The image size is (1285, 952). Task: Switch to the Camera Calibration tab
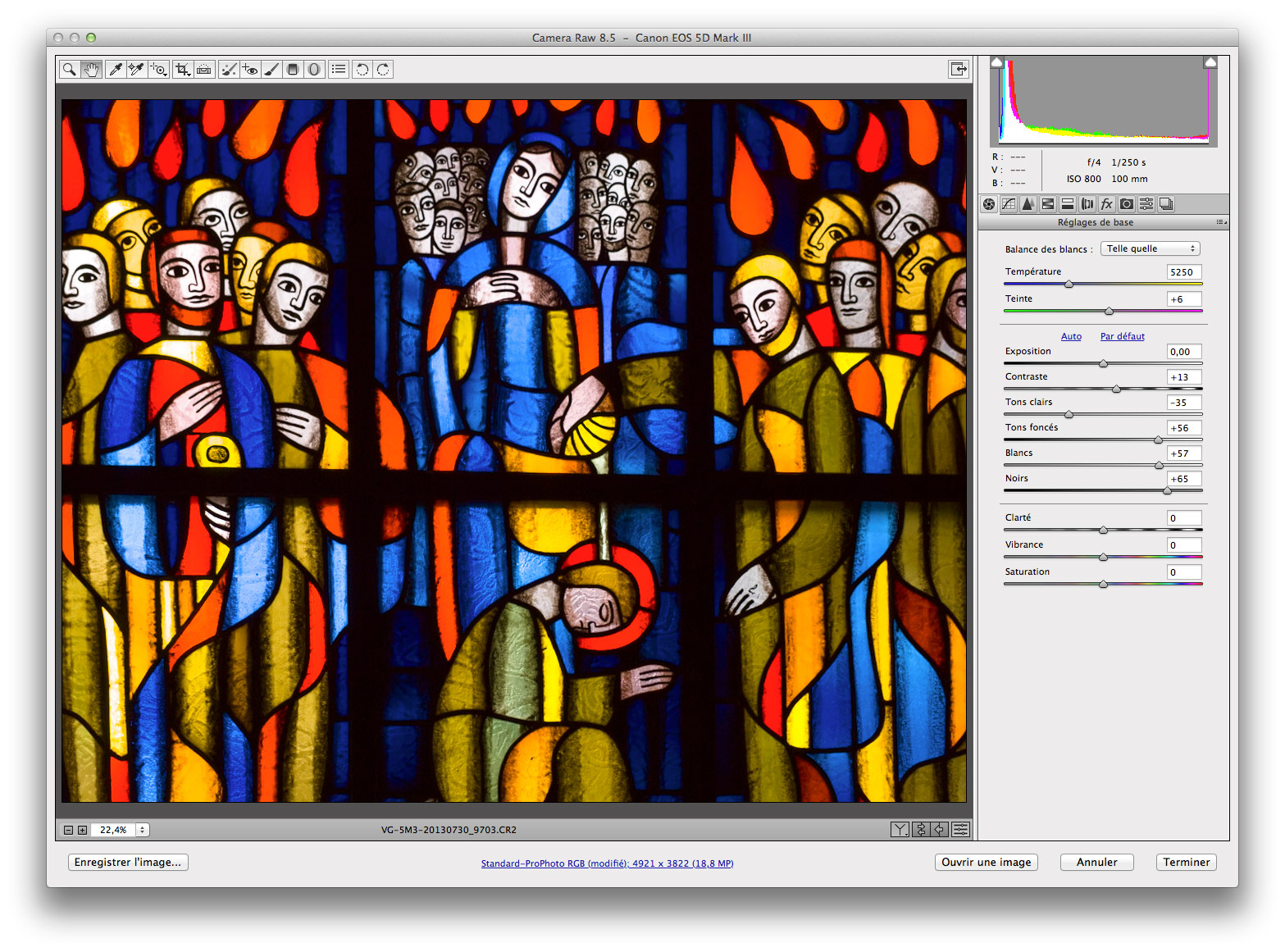pyautogui.click(x=1127, y=204)
